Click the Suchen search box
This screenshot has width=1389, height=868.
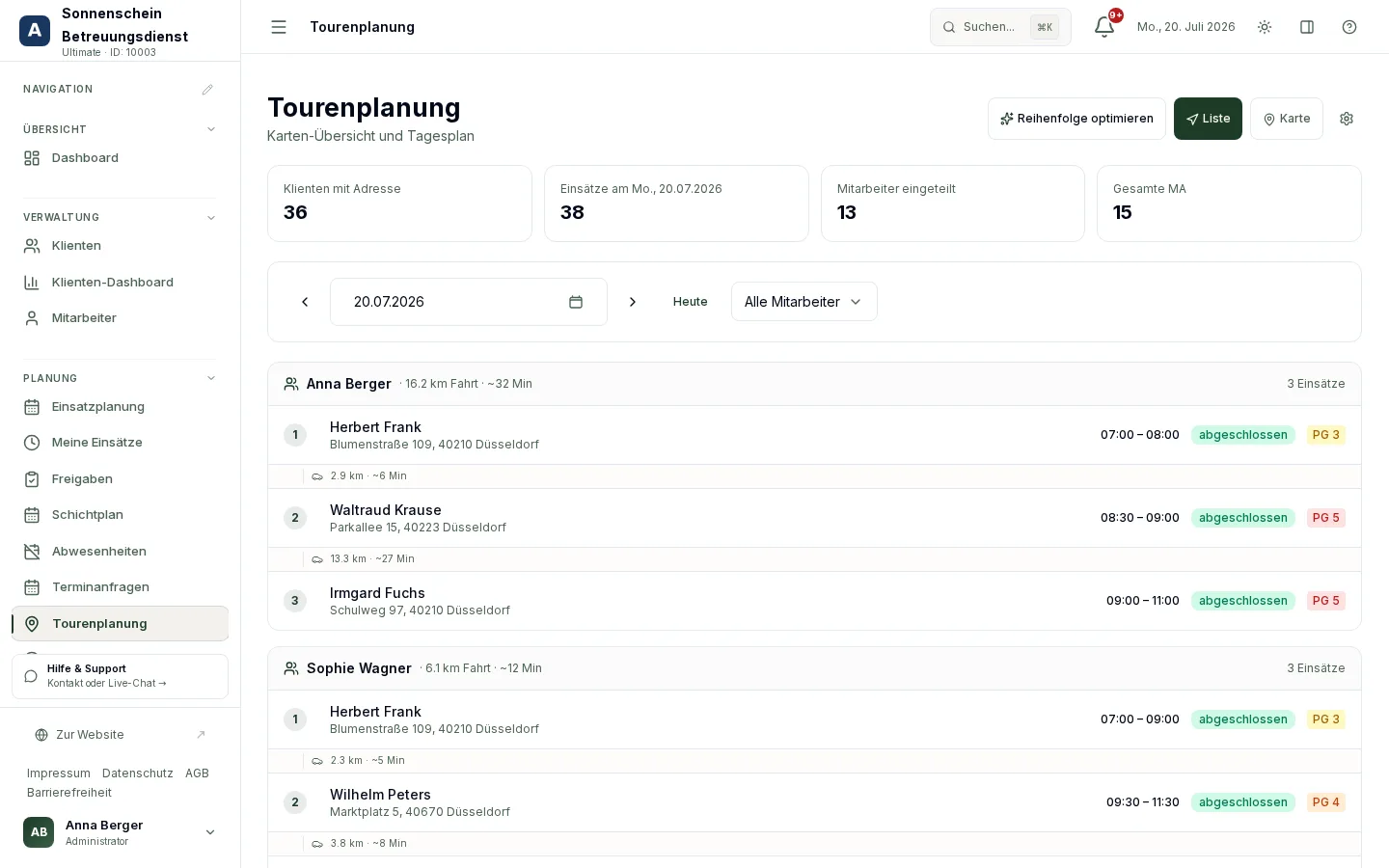tap(1000, 27)
